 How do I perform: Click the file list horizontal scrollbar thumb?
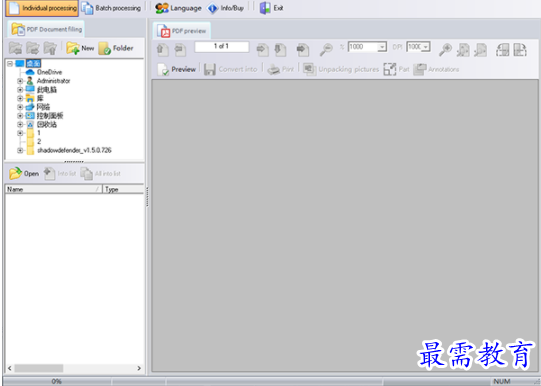click(39, 368)
